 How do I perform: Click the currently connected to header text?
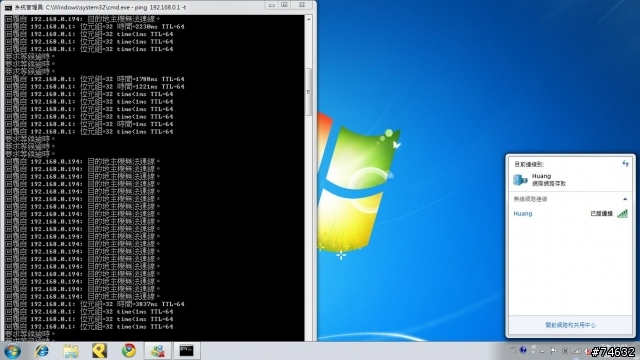click(529, 164)
